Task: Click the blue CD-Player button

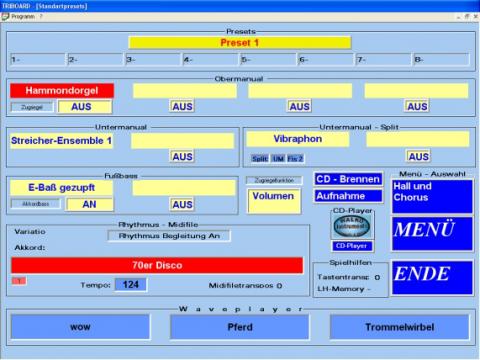Action: (352, 246)
